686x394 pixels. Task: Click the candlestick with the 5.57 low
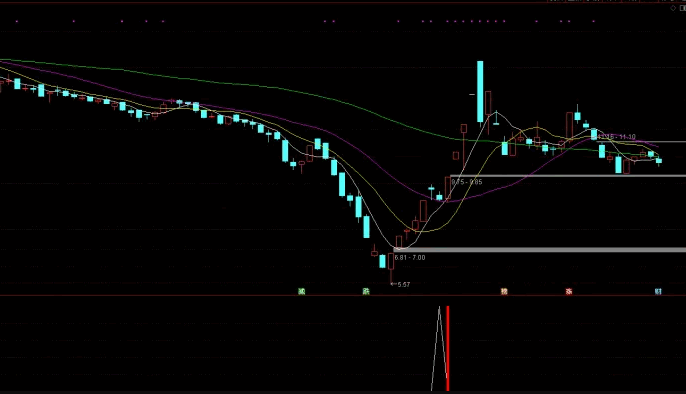coord(391,267)
